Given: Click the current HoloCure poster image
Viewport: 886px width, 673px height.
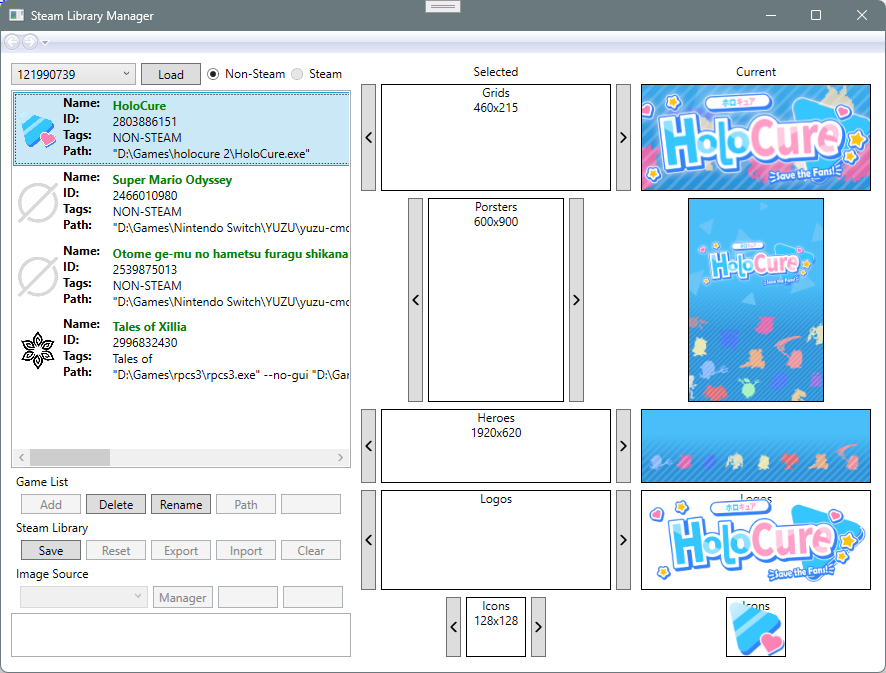Looking at the screenshot, I should (755, 300).
